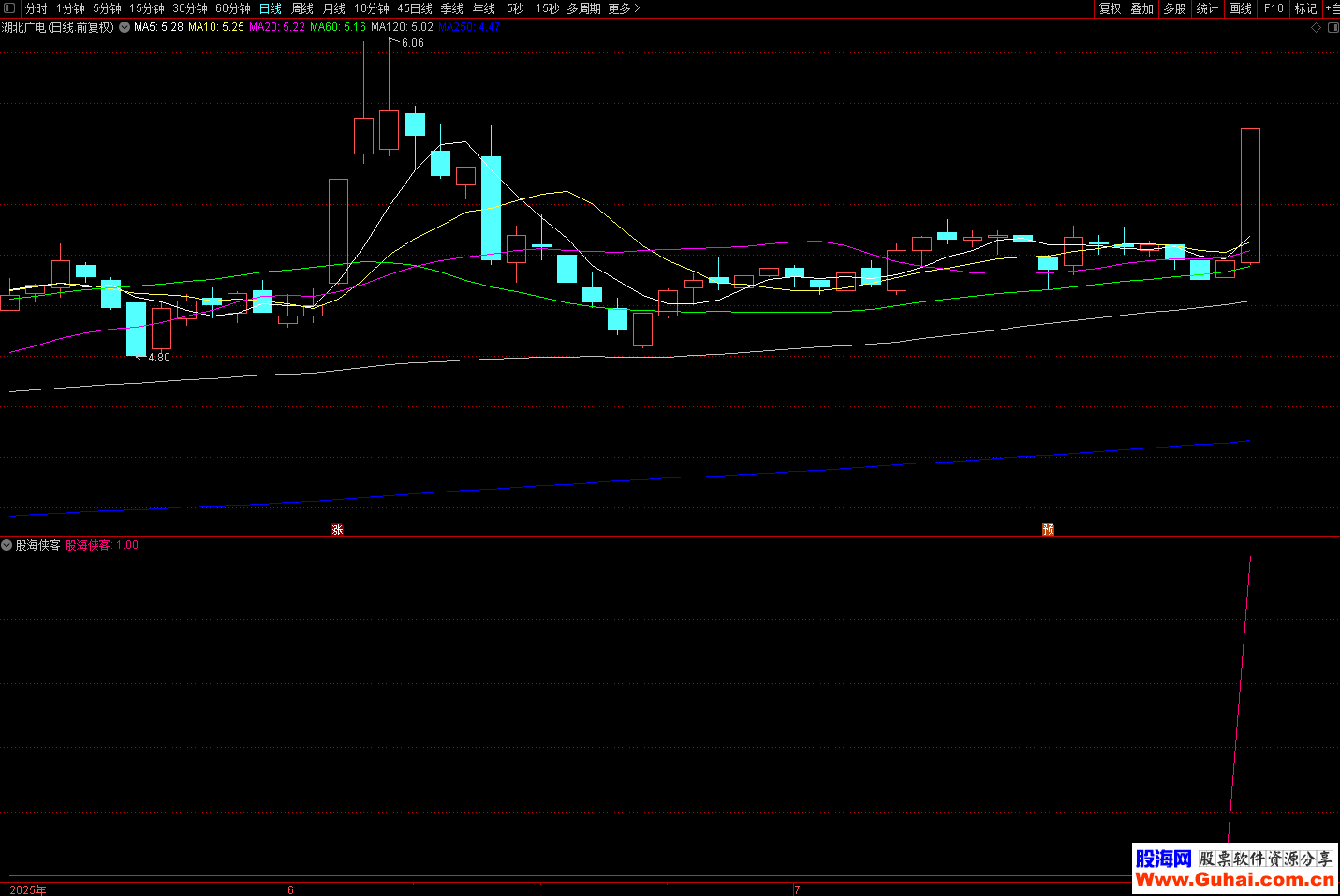Switch to 季线 quarterly chart
Image resolution: width=1340 pixels, height=896 pixels.
click(452, 8)
